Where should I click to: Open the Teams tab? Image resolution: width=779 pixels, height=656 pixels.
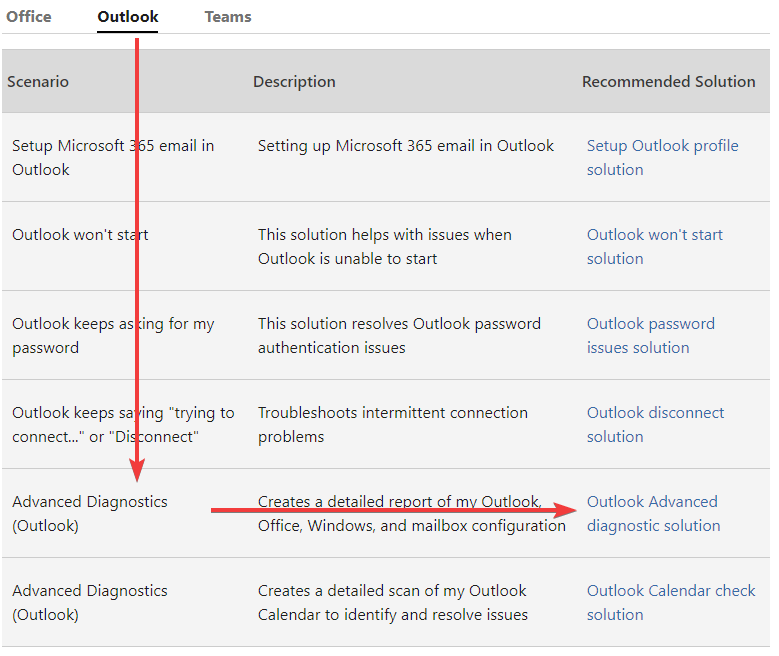pyautogui.click(x=228, y=17)
